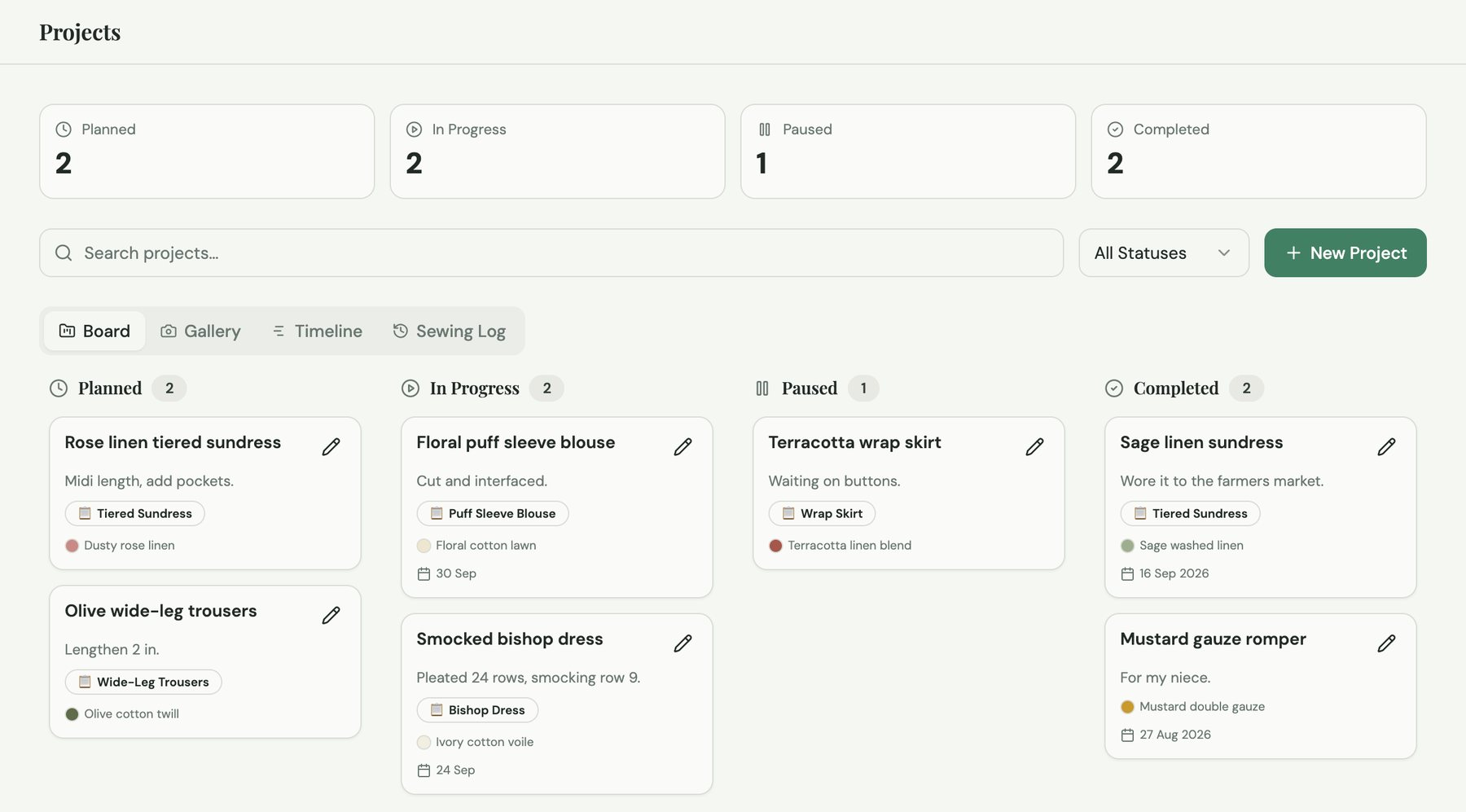Create a New Project

[x=1345, y=252]
